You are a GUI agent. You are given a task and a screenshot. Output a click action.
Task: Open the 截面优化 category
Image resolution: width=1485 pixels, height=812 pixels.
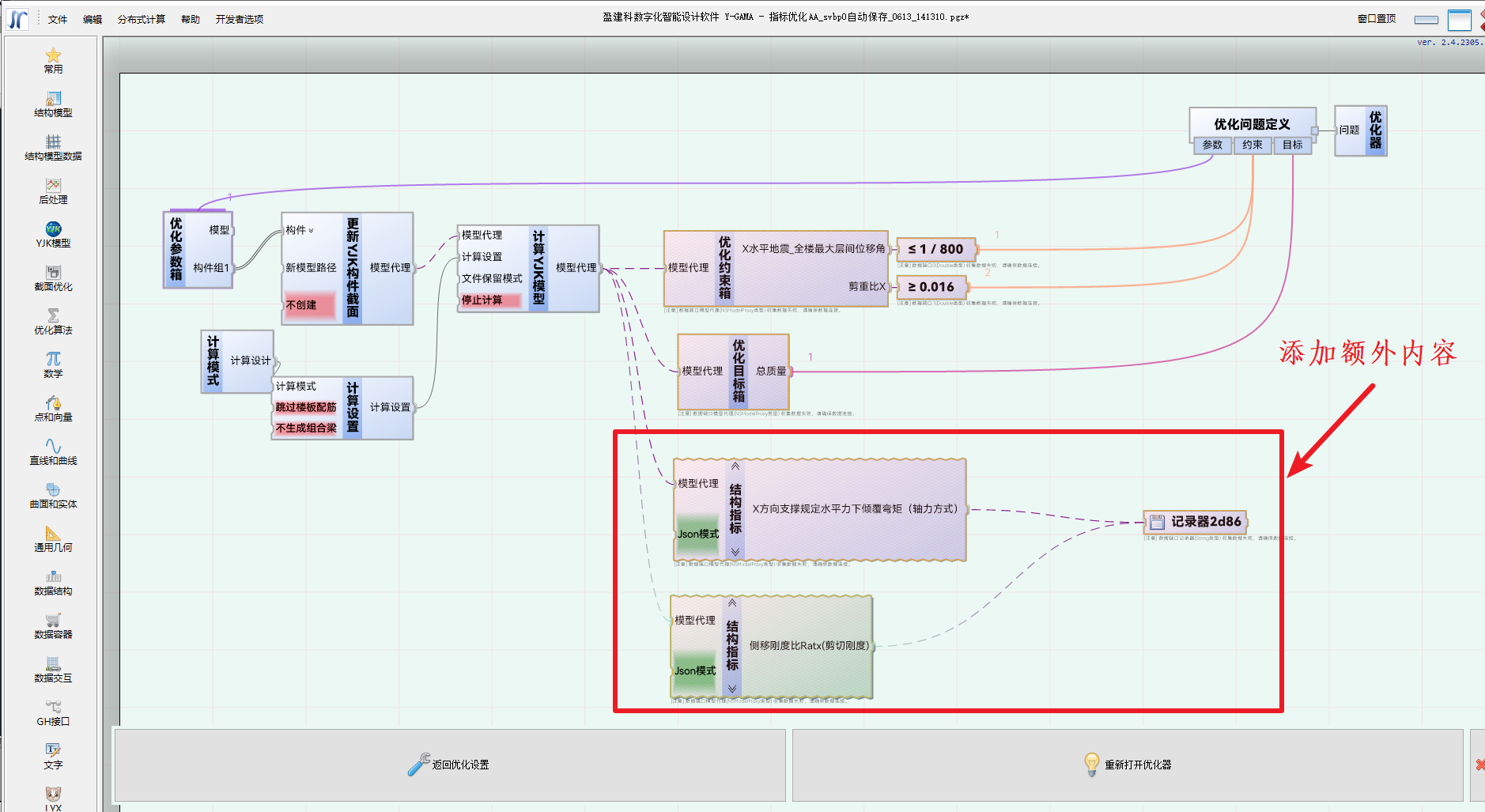click(x=53, y=278)
